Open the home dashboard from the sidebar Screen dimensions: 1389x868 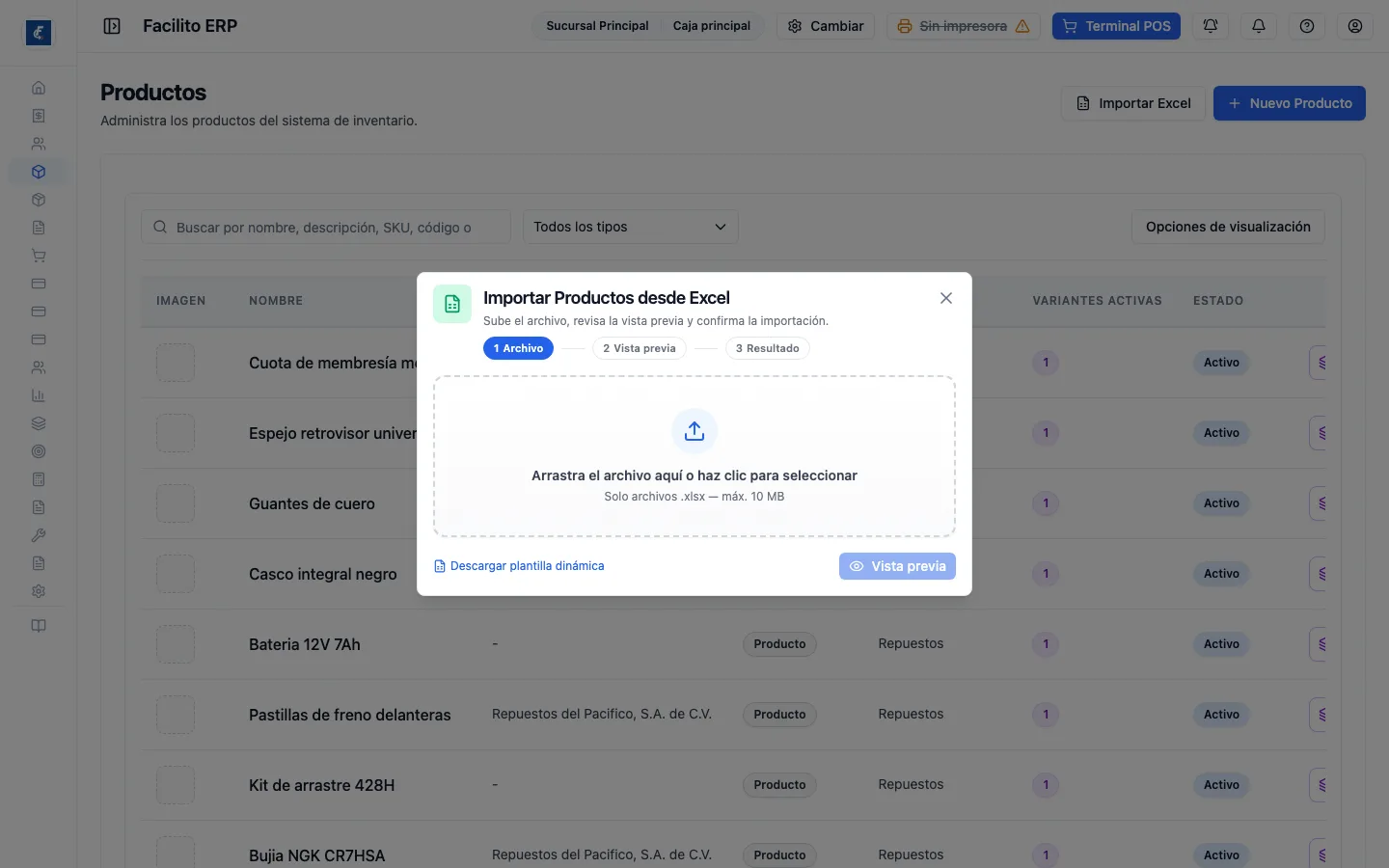point(39,88)
